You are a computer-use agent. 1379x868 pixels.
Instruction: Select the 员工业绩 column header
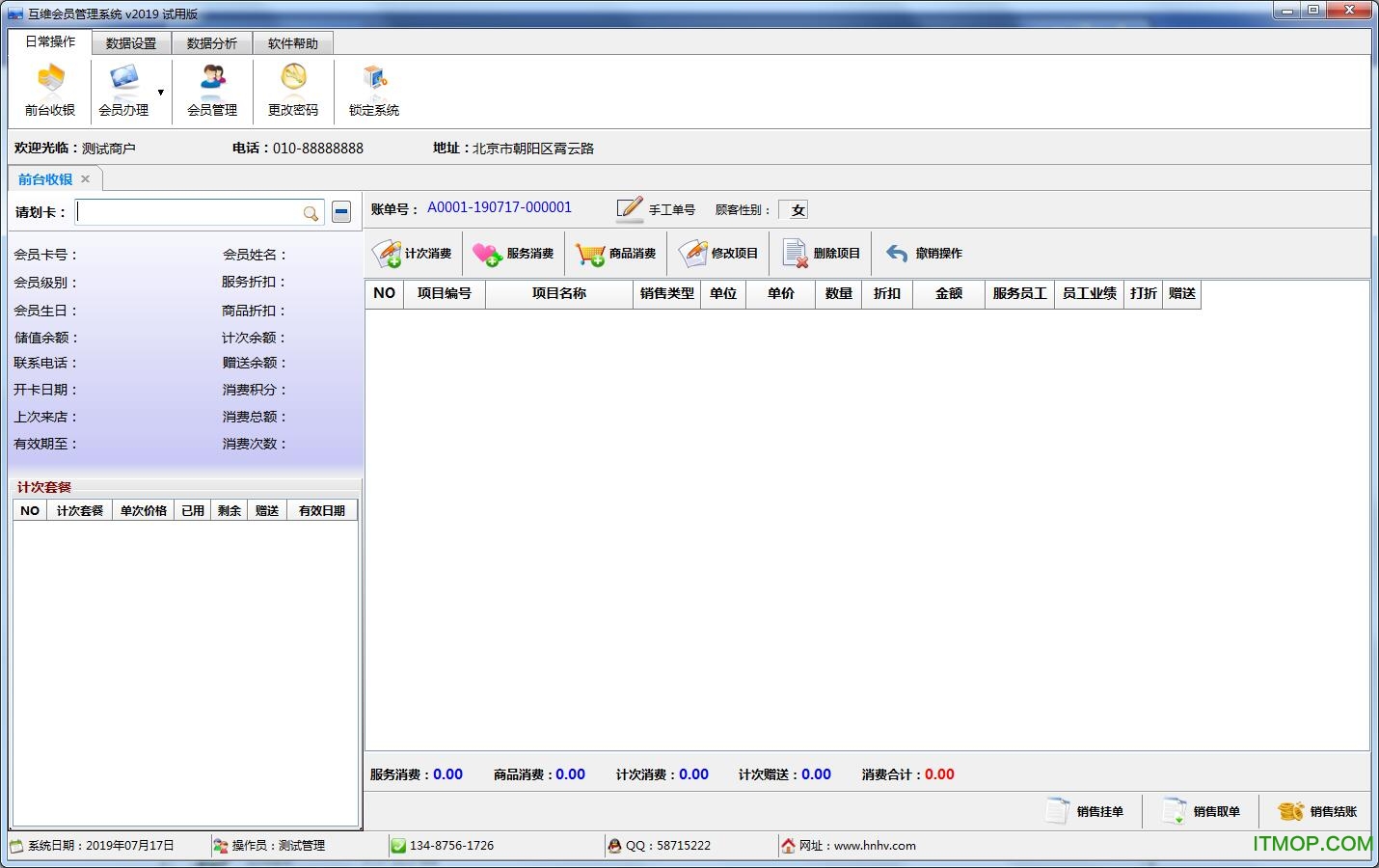[1090, 293]
